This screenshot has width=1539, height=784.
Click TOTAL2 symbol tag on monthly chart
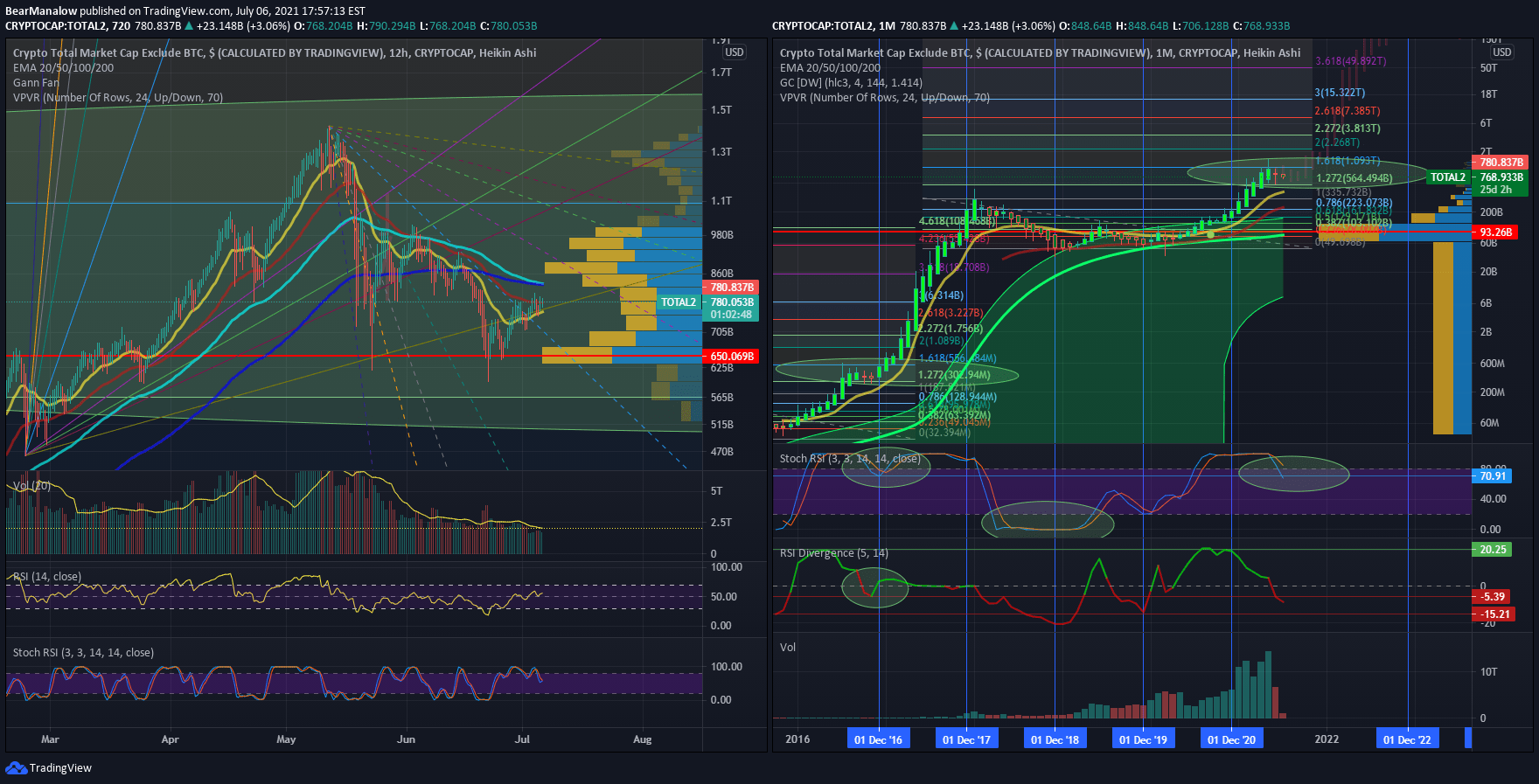(1448, 177)
